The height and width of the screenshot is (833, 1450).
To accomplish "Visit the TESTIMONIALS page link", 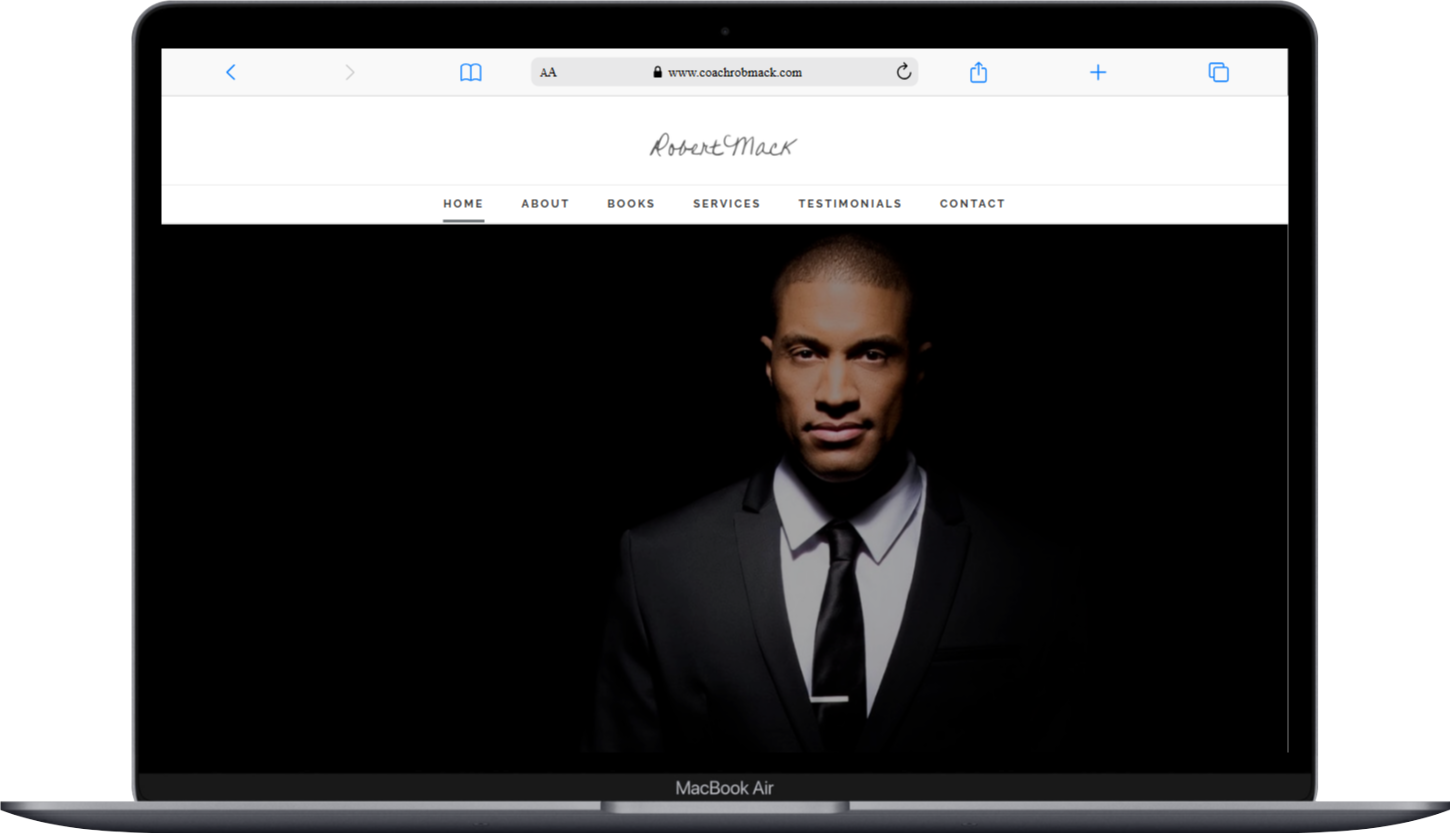I will (849, 203).
